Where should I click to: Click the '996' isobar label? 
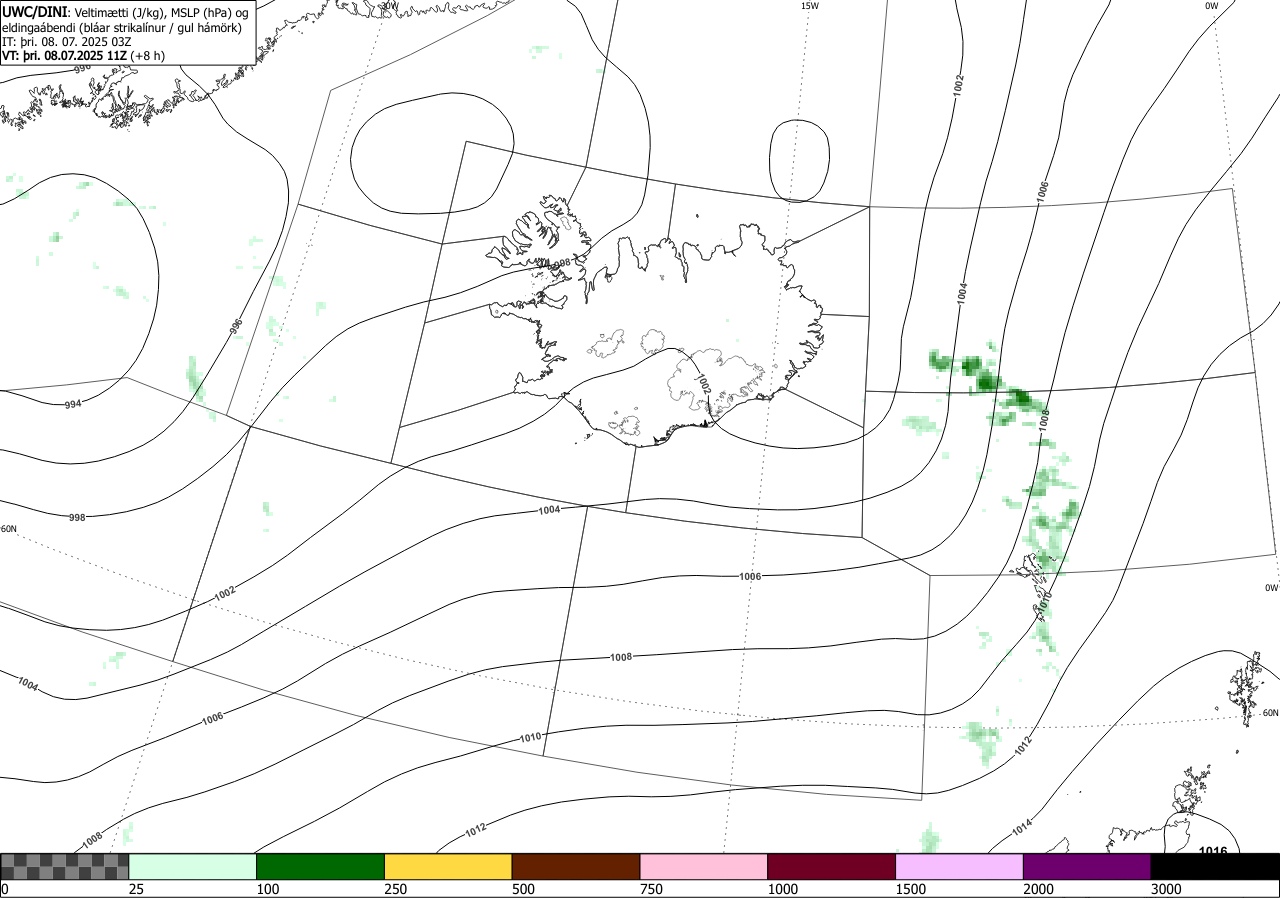pos(237,328)
